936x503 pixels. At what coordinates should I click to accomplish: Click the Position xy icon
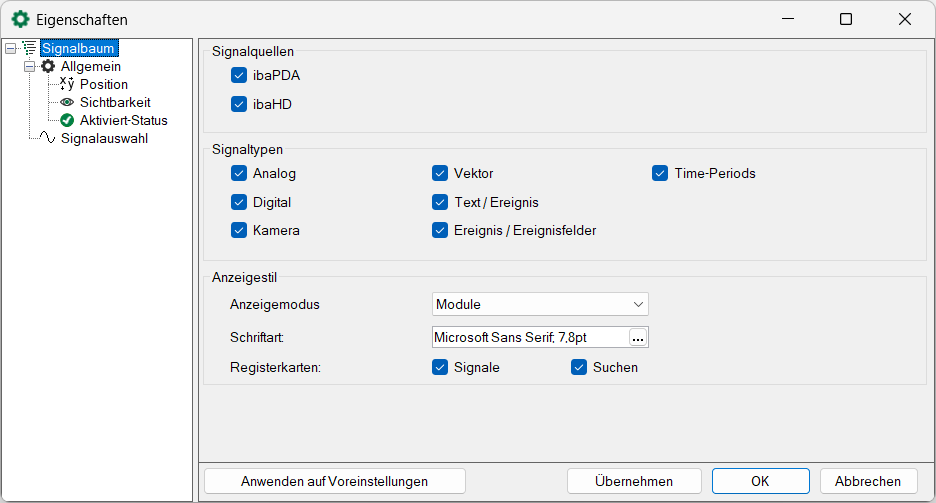tap(67, 84)
